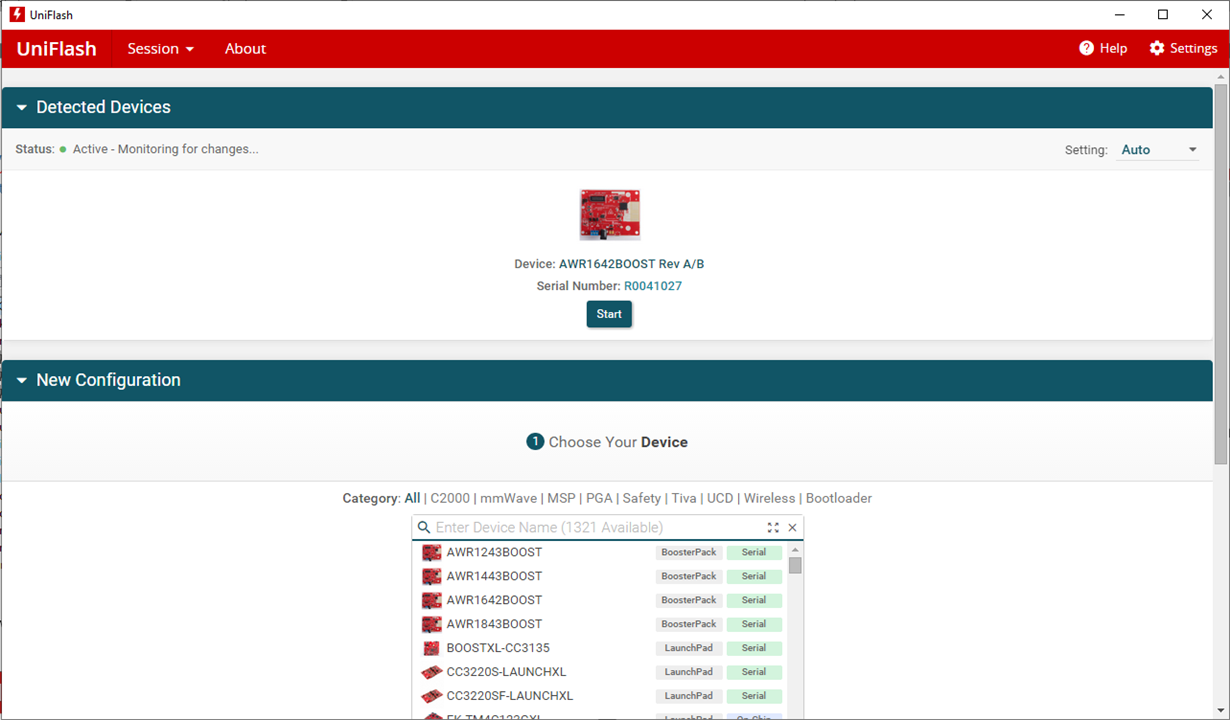Click the device list scrollbar thumb
1230x720 pixels.
click(x=795, y=565)
